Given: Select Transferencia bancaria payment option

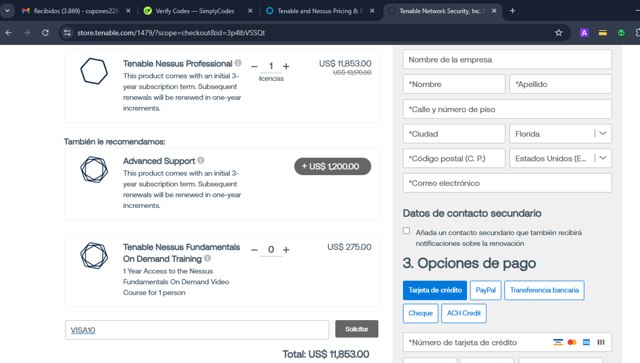Looking at the screenshot, I should 544,290.
